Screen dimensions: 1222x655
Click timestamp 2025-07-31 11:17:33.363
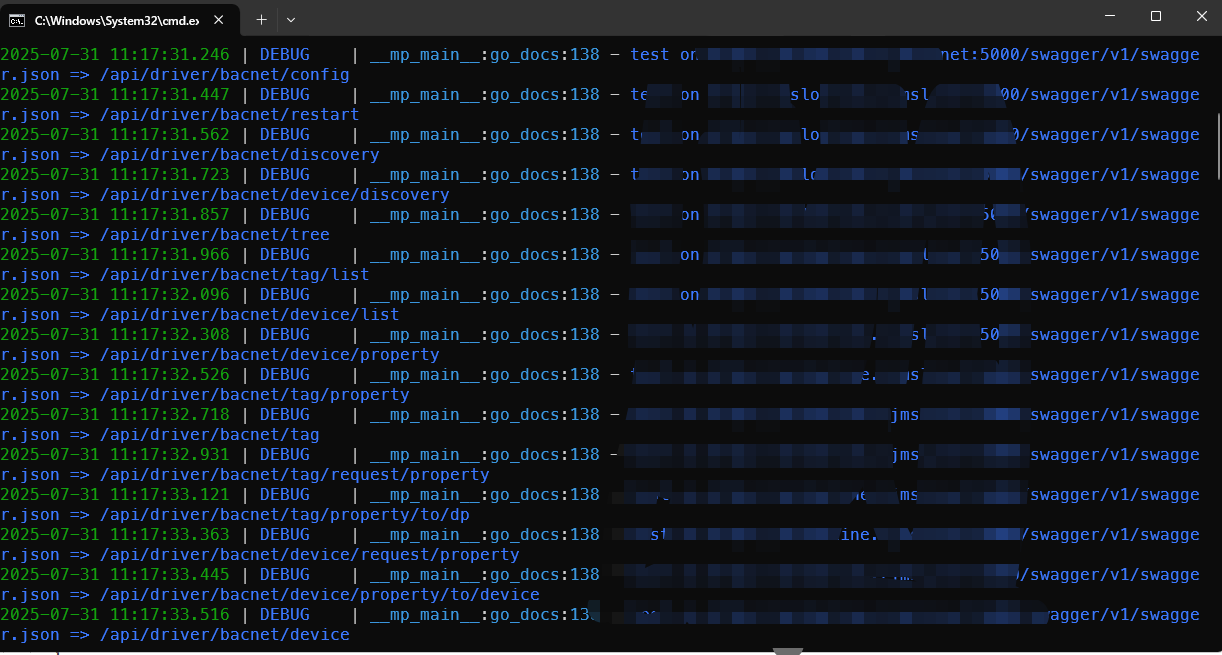[x=115, y=535]
